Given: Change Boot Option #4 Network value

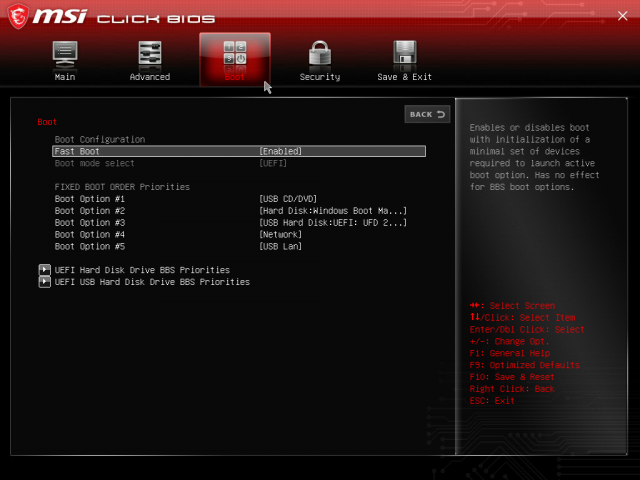Looking at the screenshot, I should point(281,234).
